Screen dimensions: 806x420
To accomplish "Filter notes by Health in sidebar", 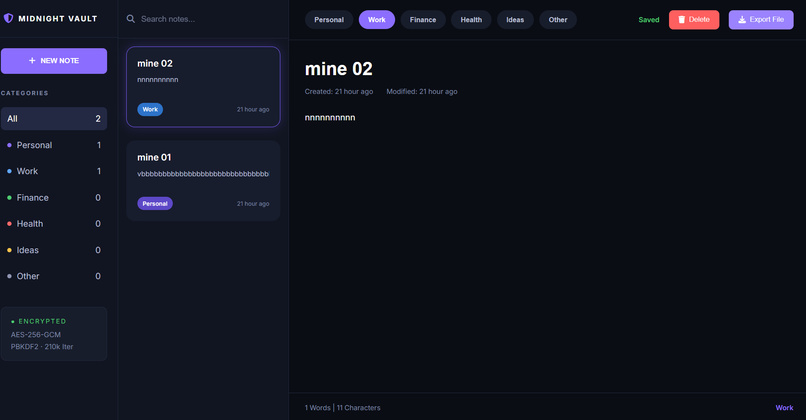I will click(x=54, y=224).
